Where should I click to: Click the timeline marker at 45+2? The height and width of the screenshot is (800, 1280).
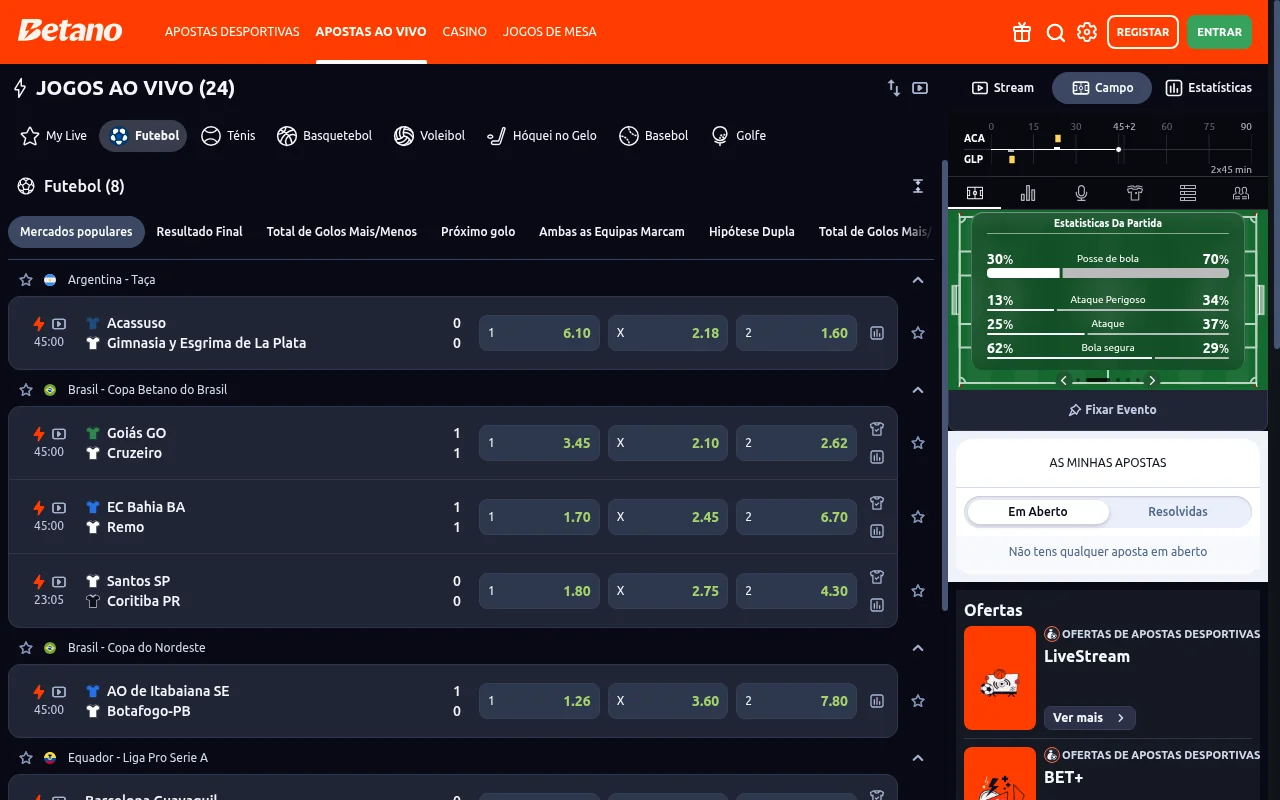(x=1118, y=149)
